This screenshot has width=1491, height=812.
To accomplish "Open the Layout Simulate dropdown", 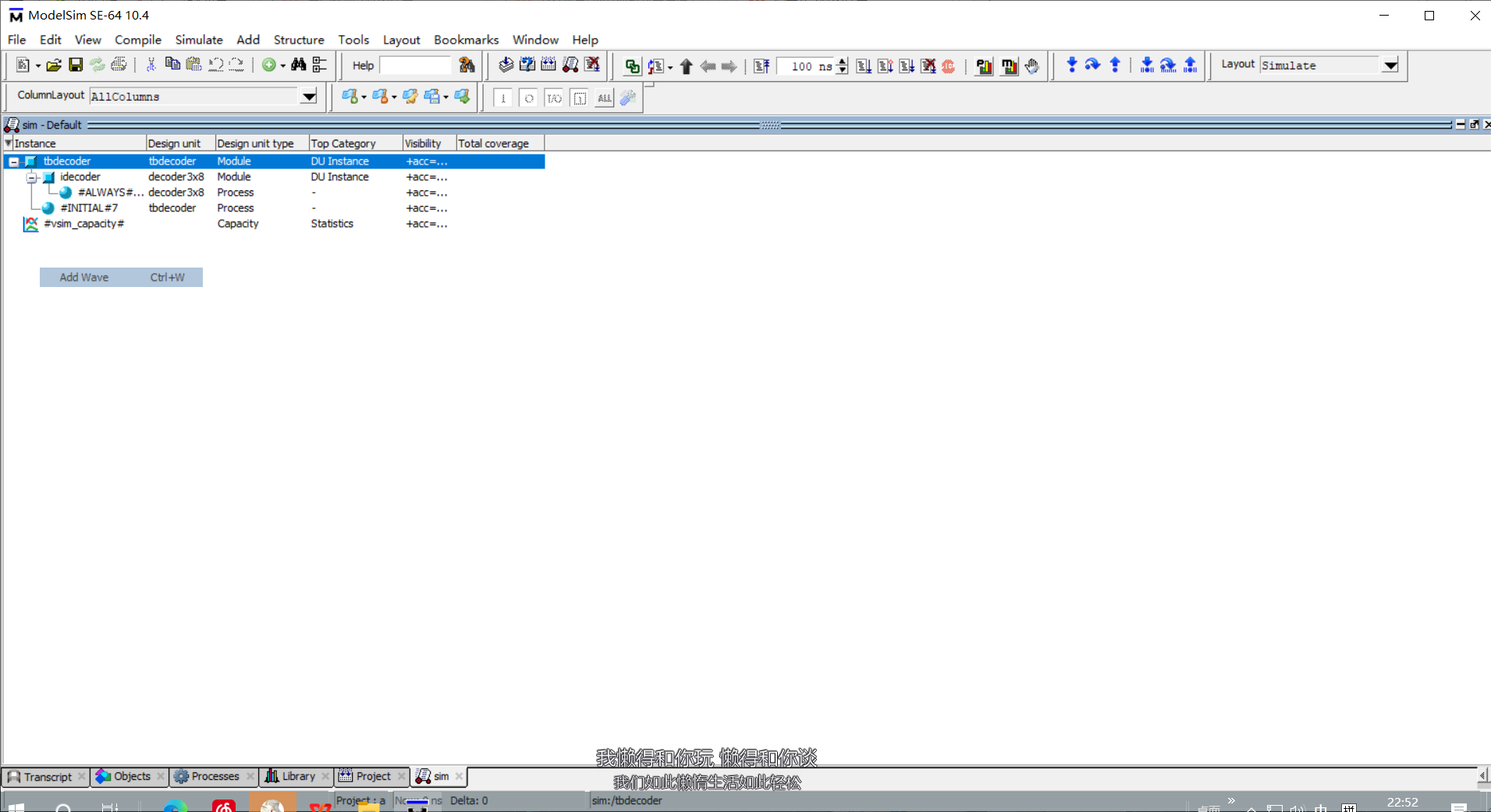I will click(1390, 66).
